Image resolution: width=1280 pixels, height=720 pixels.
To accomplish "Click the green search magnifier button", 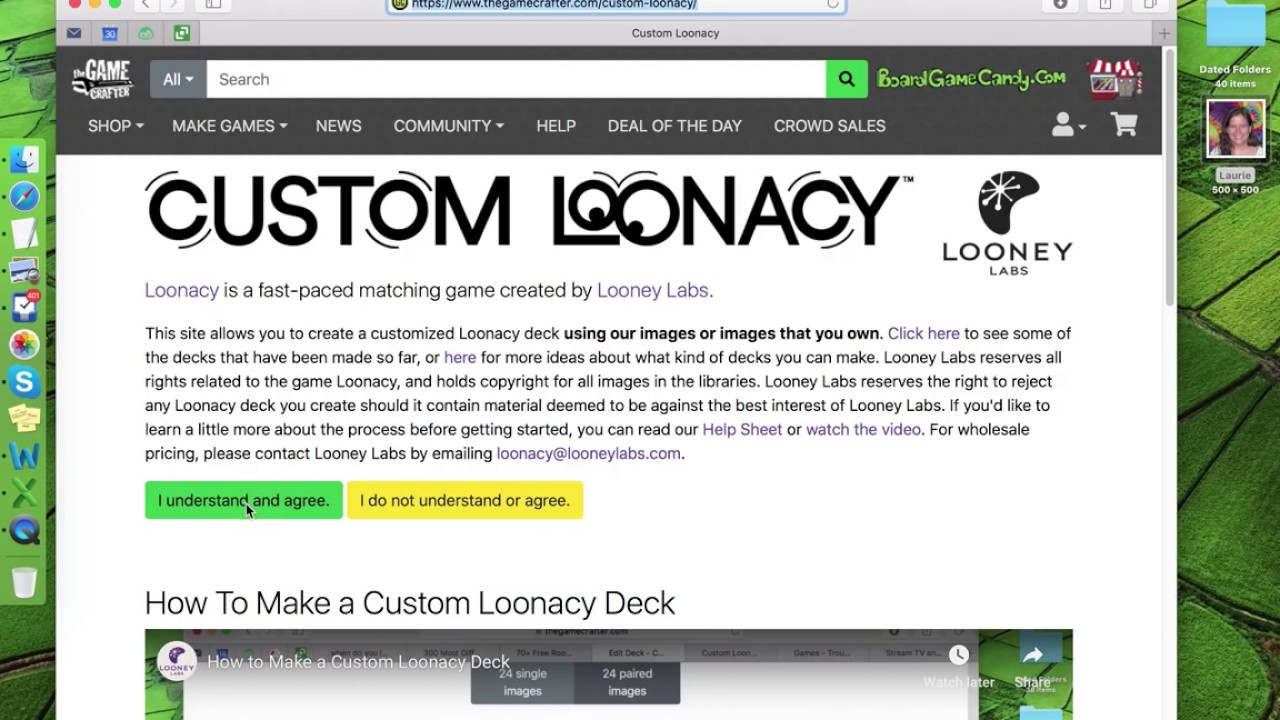I will coord(846,79).
